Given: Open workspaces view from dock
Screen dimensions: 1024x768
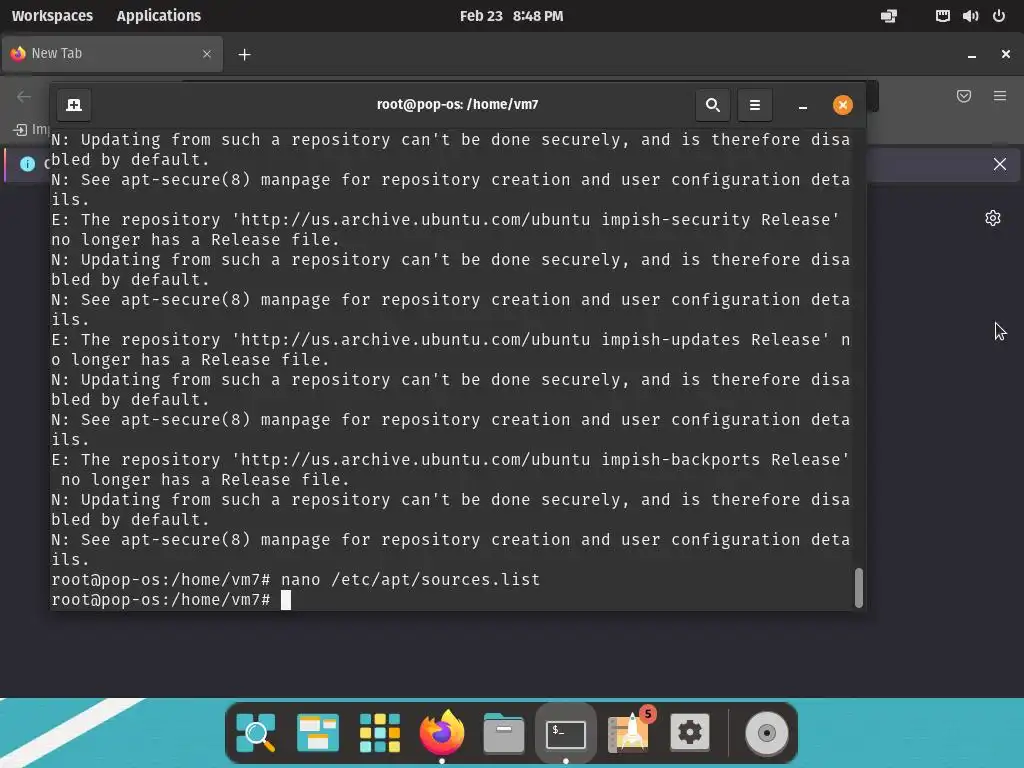Looking at the screenshot, I should tap(317, 733).
